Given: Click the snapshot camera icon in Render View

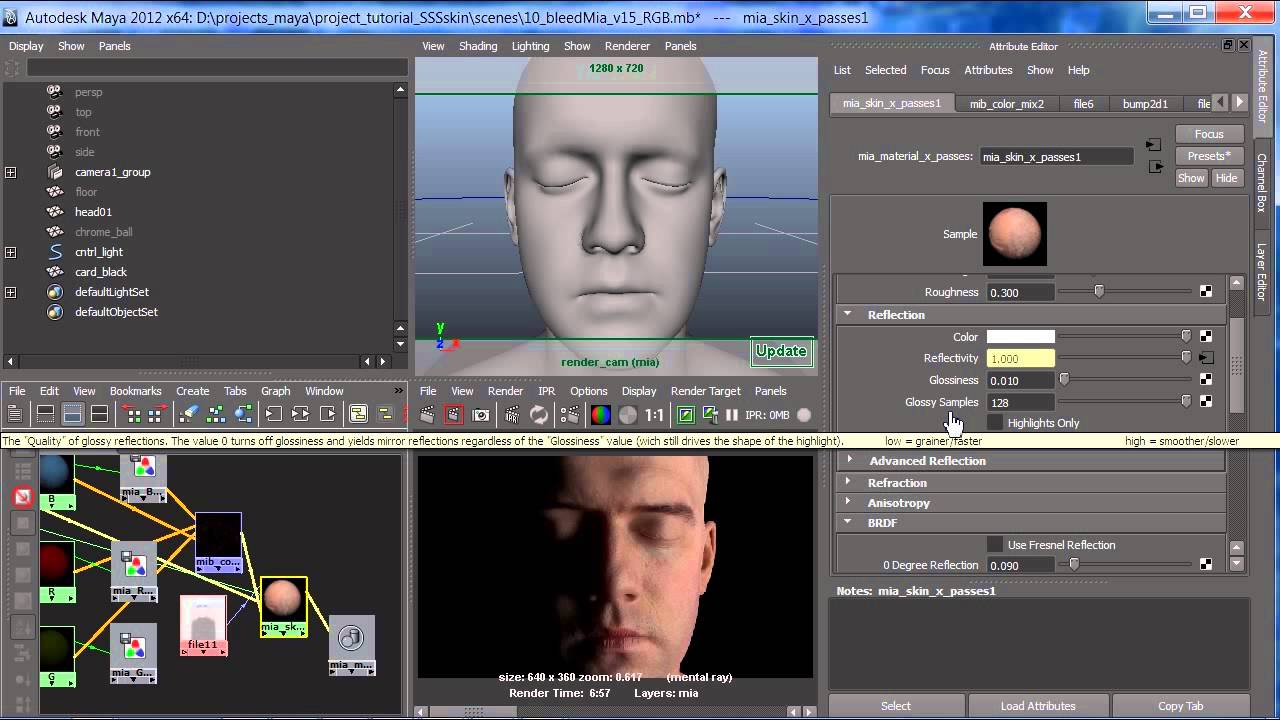Looking at the screenshot, I should click(x=481, y=415).
